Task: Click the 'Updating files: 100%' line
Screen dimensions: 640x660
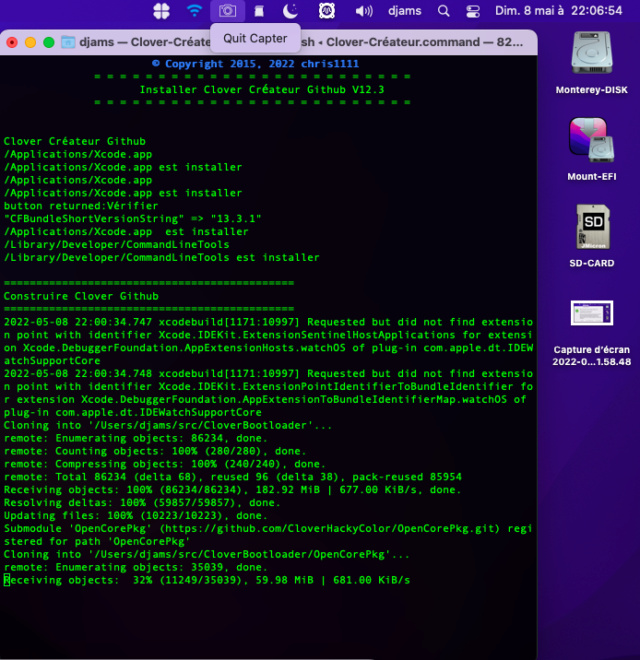Action: pos(135,516)
